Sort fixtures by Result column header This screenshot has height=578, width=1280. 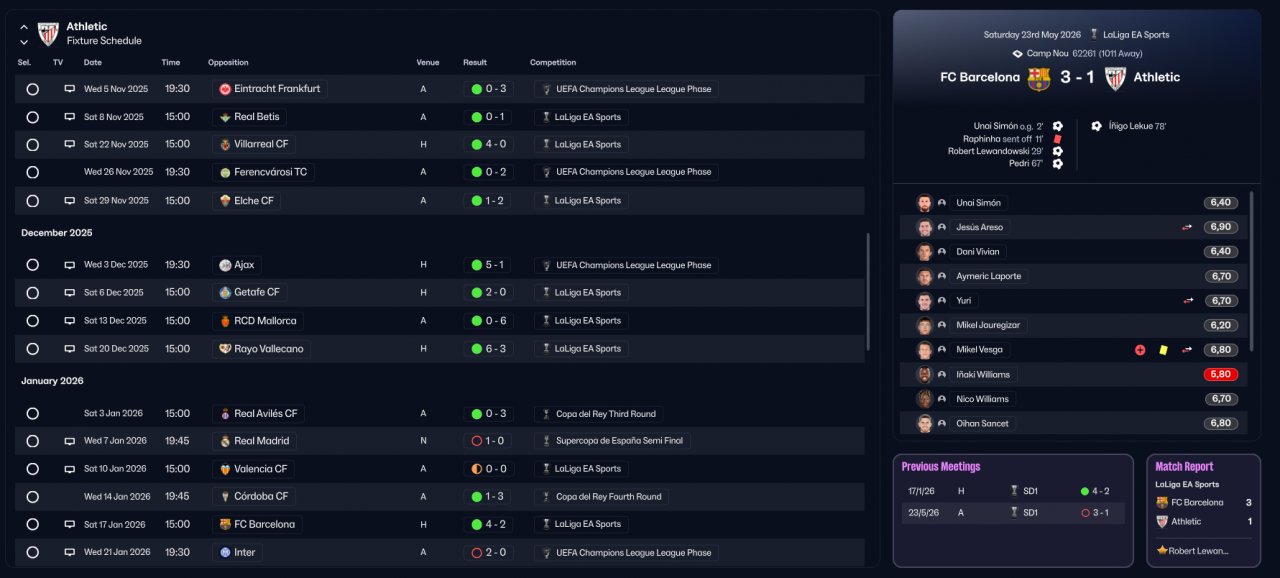475,63
